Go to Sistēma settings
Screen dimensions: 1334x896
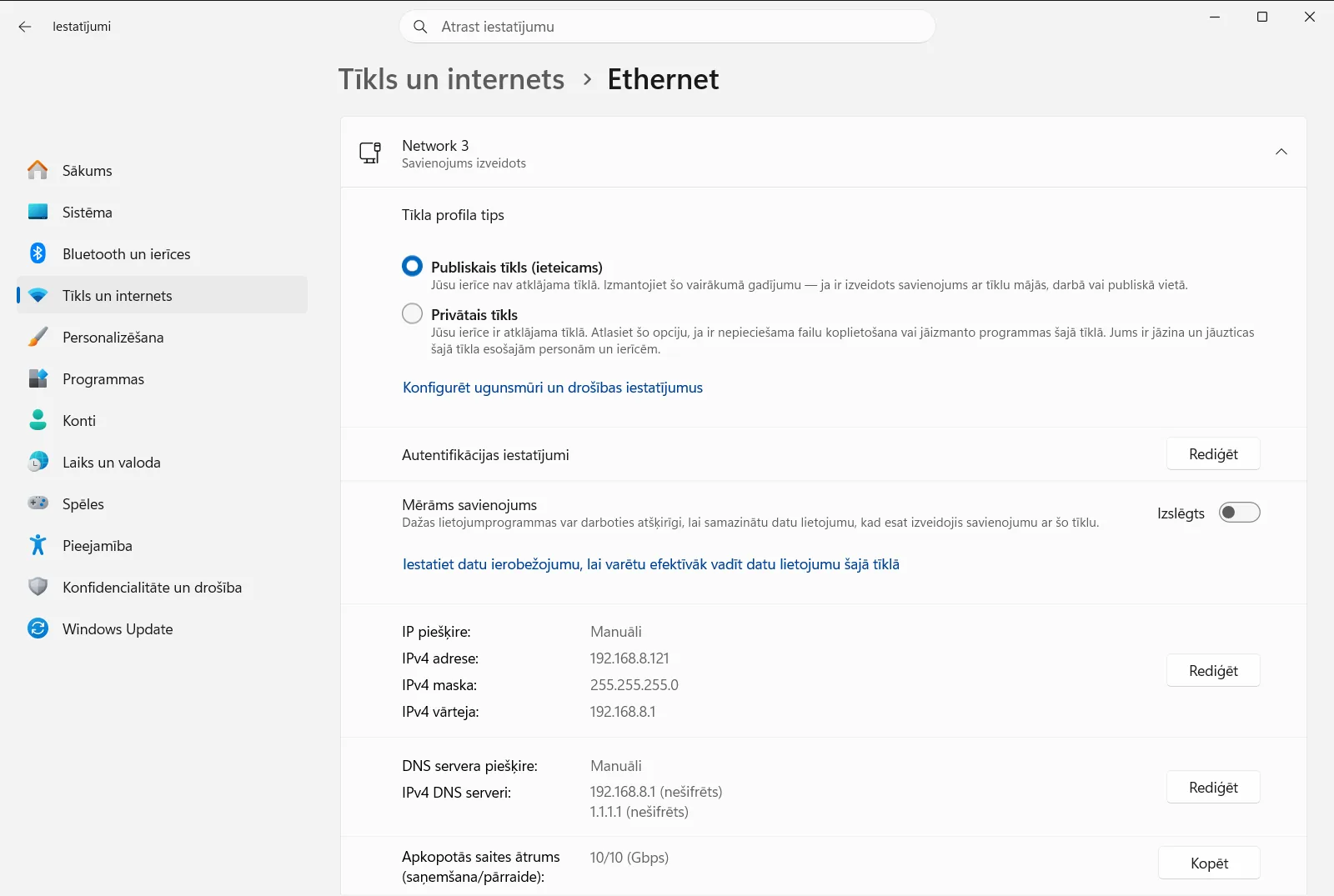162,212
